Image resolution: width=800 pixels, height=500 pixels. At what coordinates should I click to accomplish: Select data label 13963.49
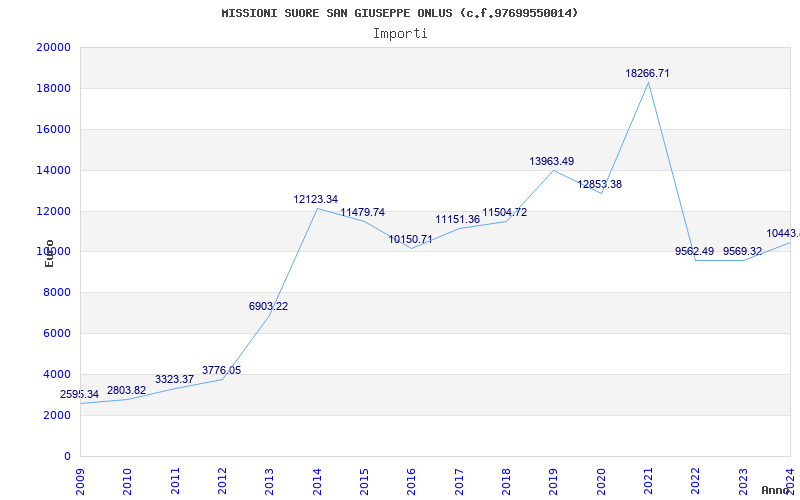point(552,161)
